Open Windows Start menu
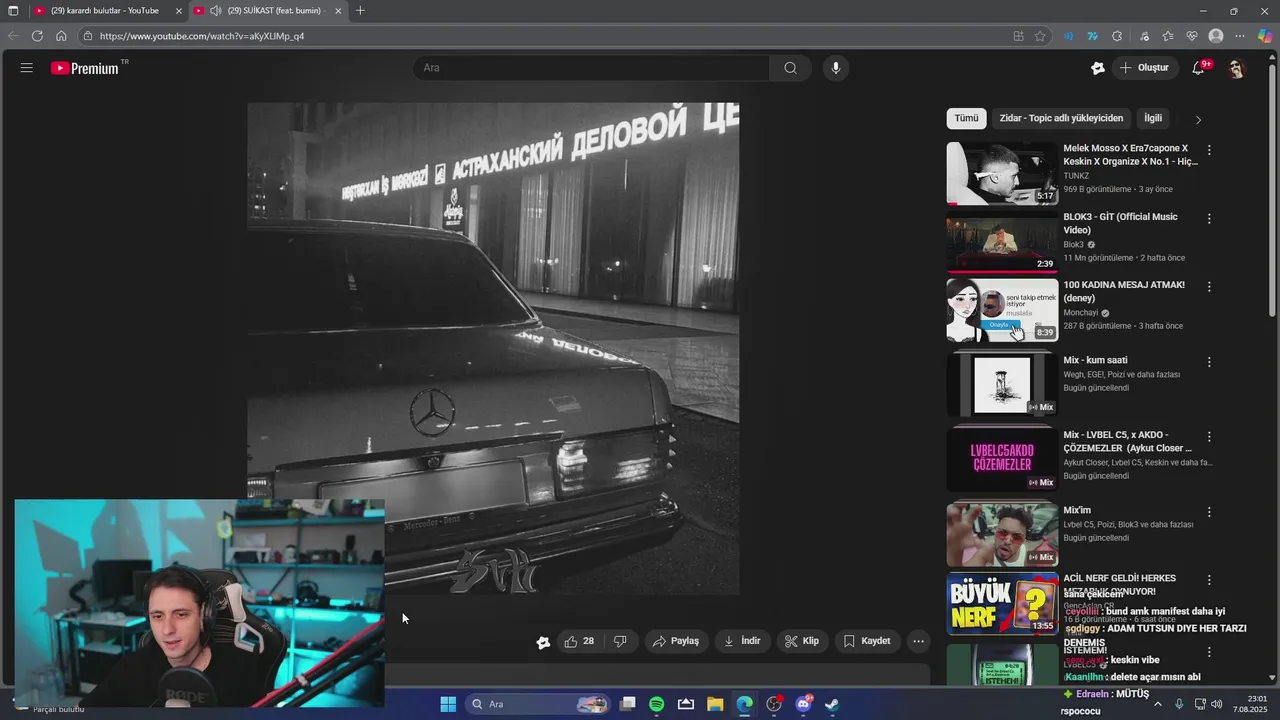The height and width of the screenshot is (720, 1280). [448, 704]
